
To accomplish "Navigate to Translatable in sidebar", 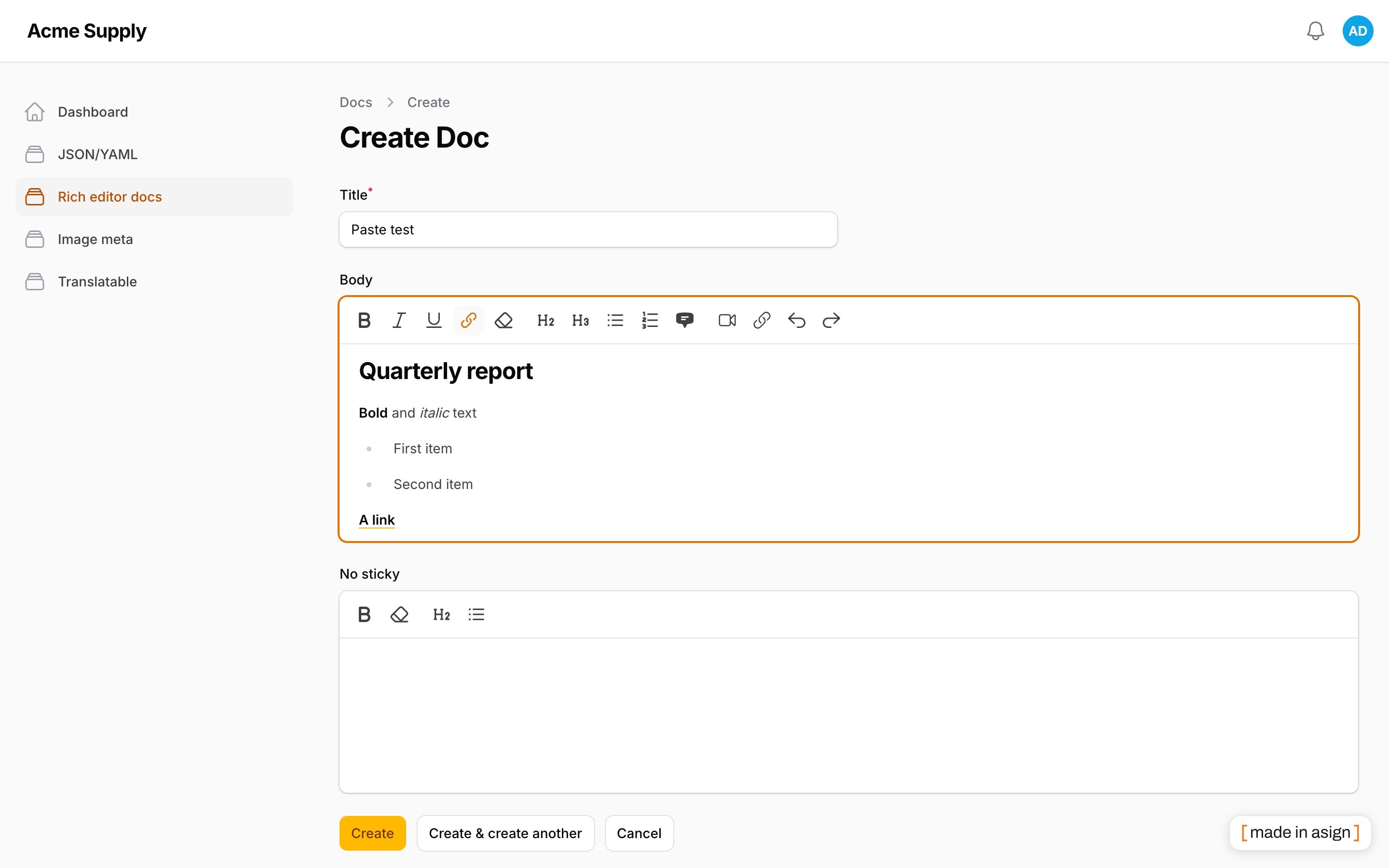I will pos(154,282).
